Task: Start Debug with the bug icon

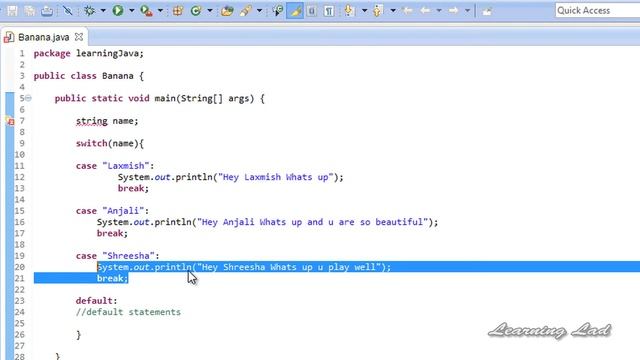Action: click(x=89, y=11)
